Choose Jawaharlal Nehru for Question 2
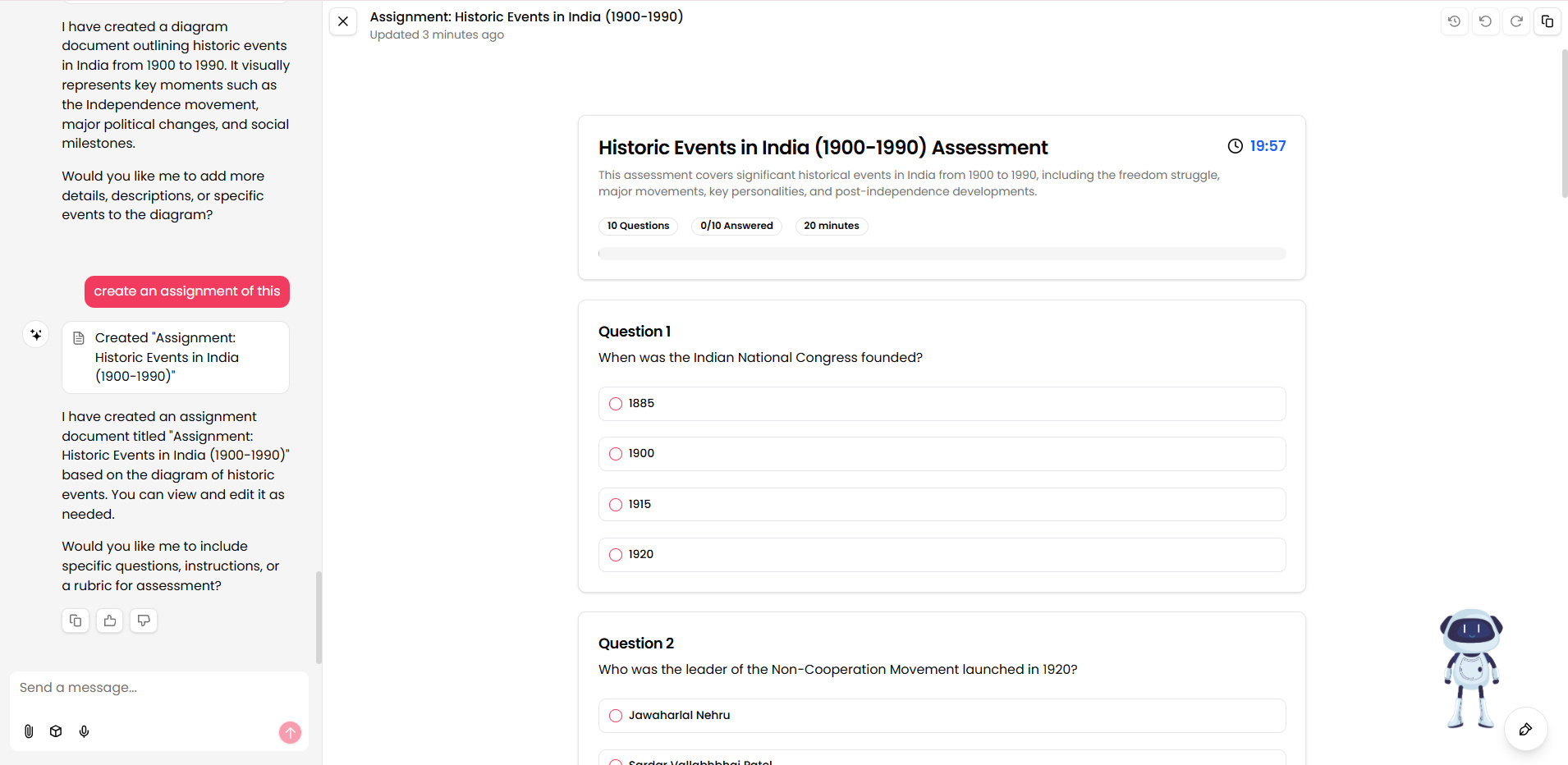 [x=942, y=716]
